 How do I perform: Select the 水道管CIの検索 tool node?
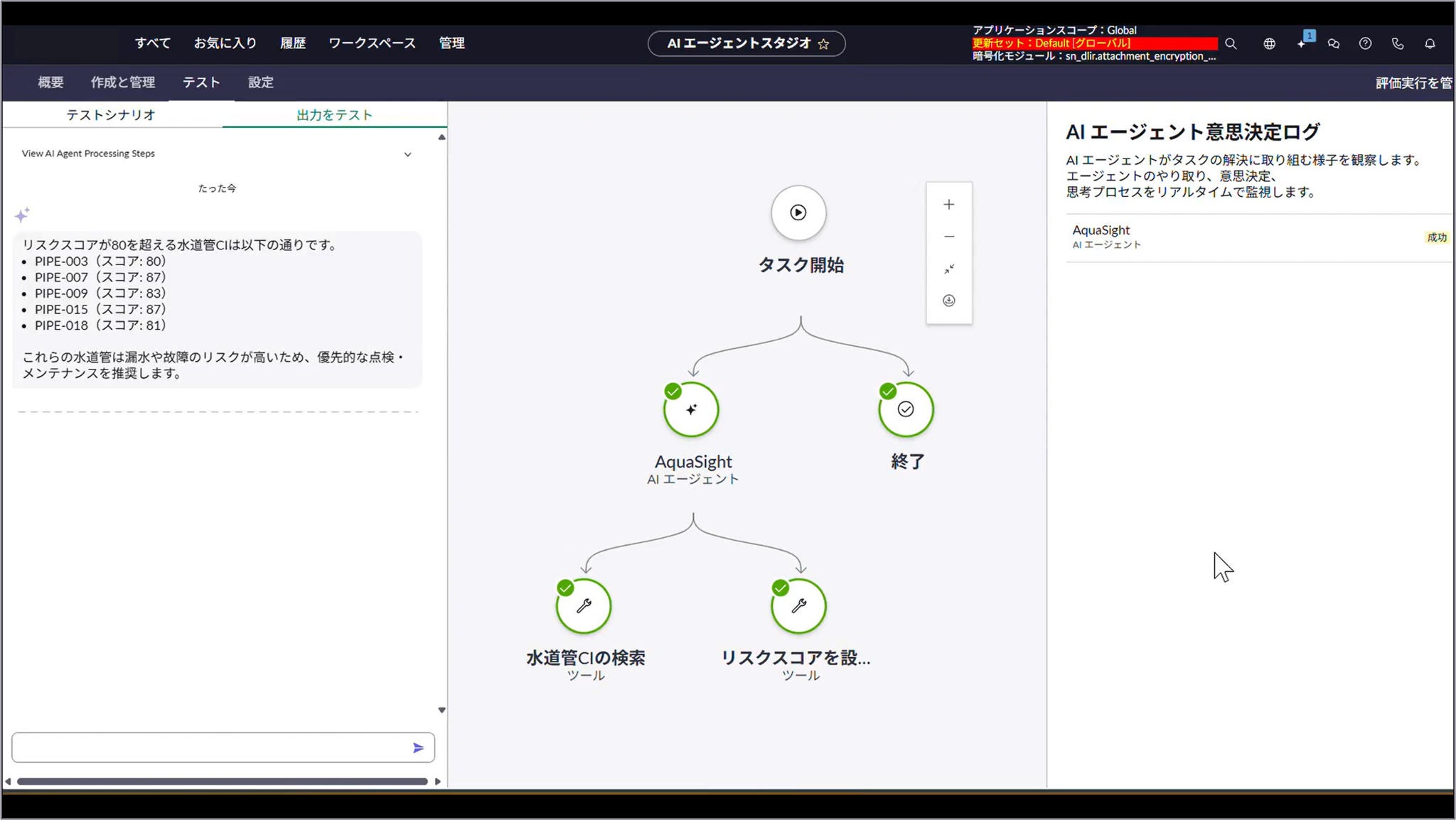coord(584,606)
